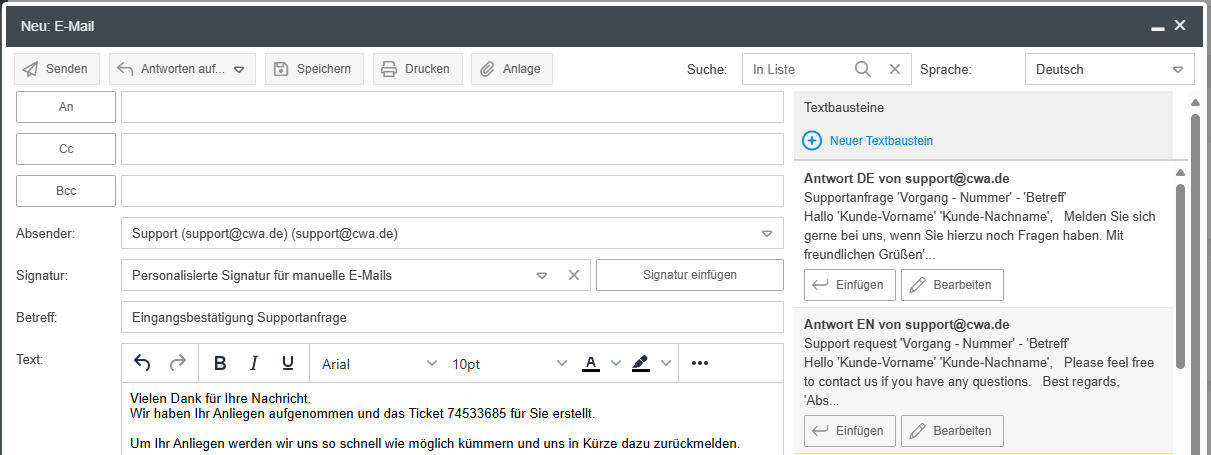1211x455 pixels.
Task: Open the Arial font family dropdown
Action: point(379,364)
